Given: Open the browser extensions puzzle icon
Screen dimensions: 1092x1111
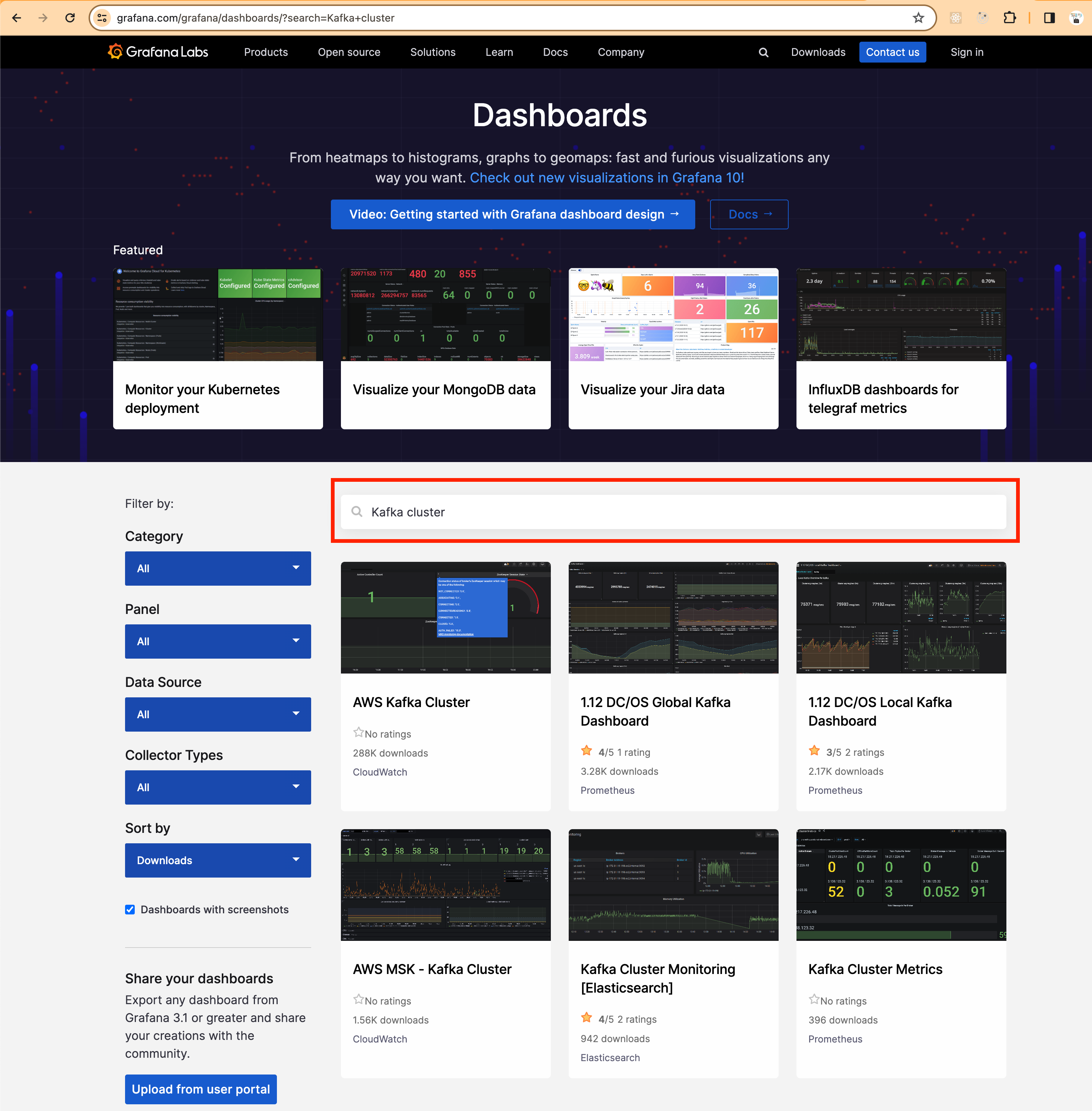Looking at the screenshot, I should click(x=1009, y=18).
